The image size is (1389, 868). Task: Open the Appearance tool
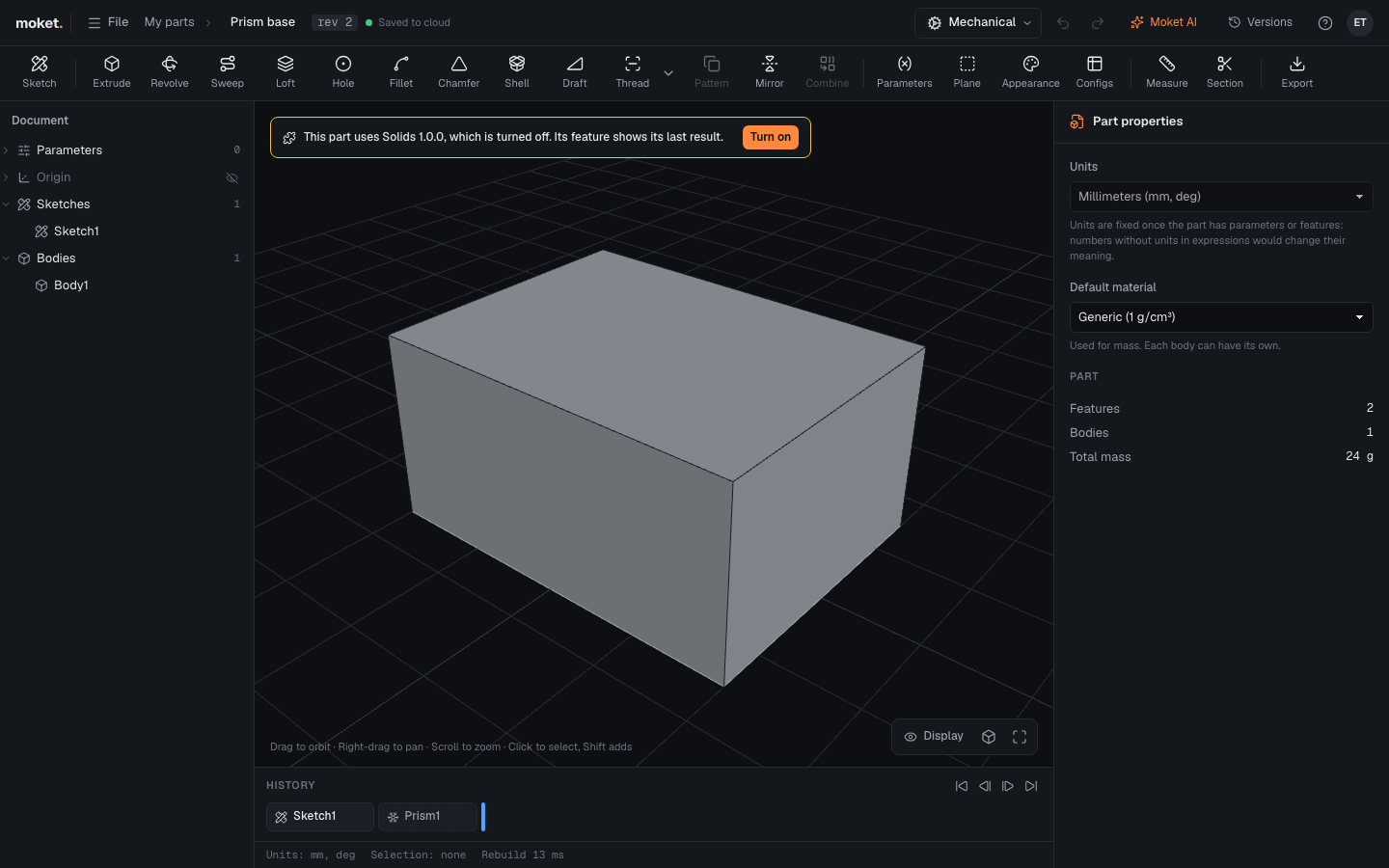pos(1031,72)
